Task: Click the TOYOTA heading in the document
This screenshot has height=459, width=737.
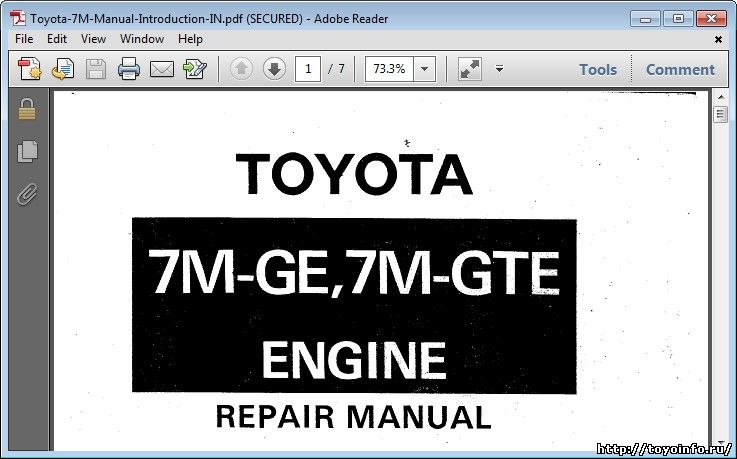Action: coord(354,174)
